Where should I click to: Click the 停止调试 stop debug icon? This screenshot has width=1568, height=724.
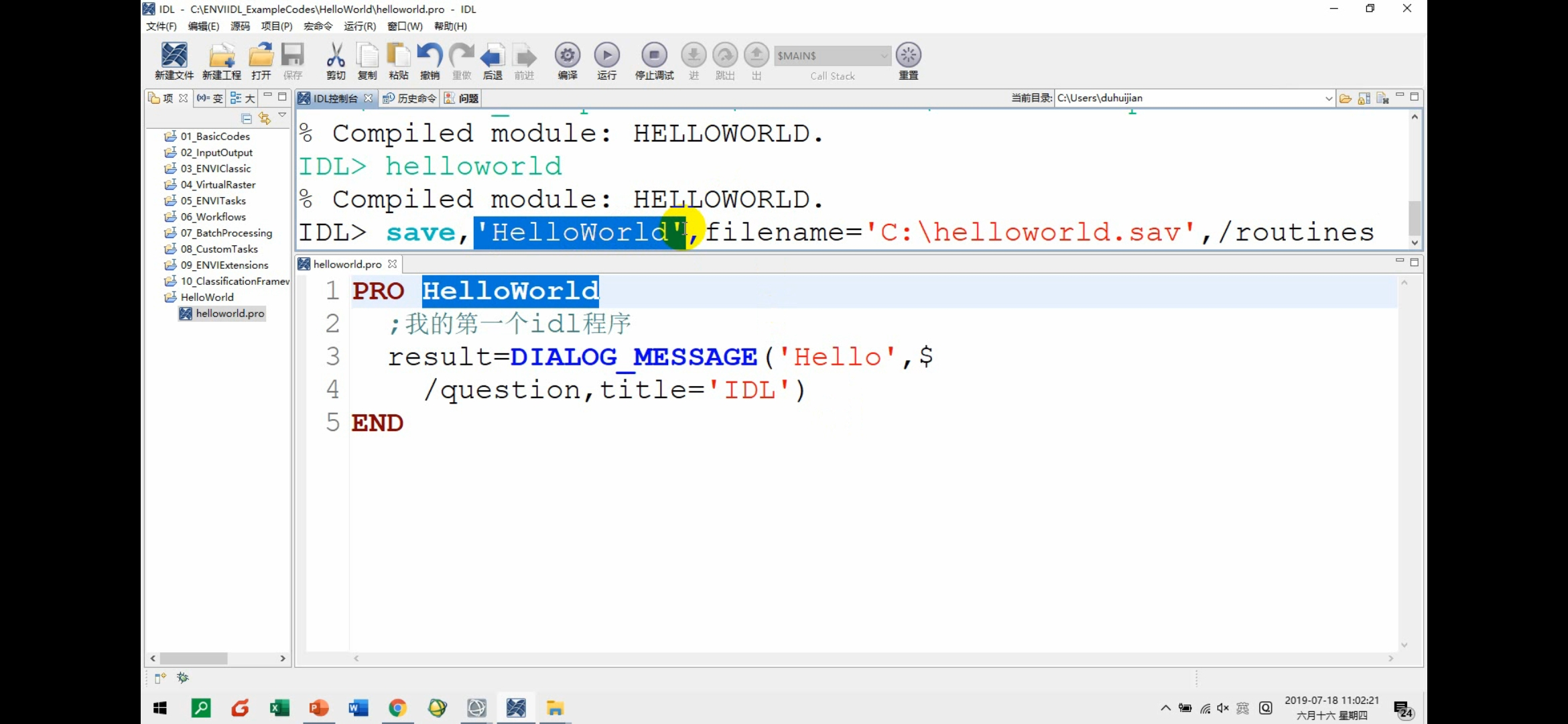pyautogui.click(x=654, y=56)
